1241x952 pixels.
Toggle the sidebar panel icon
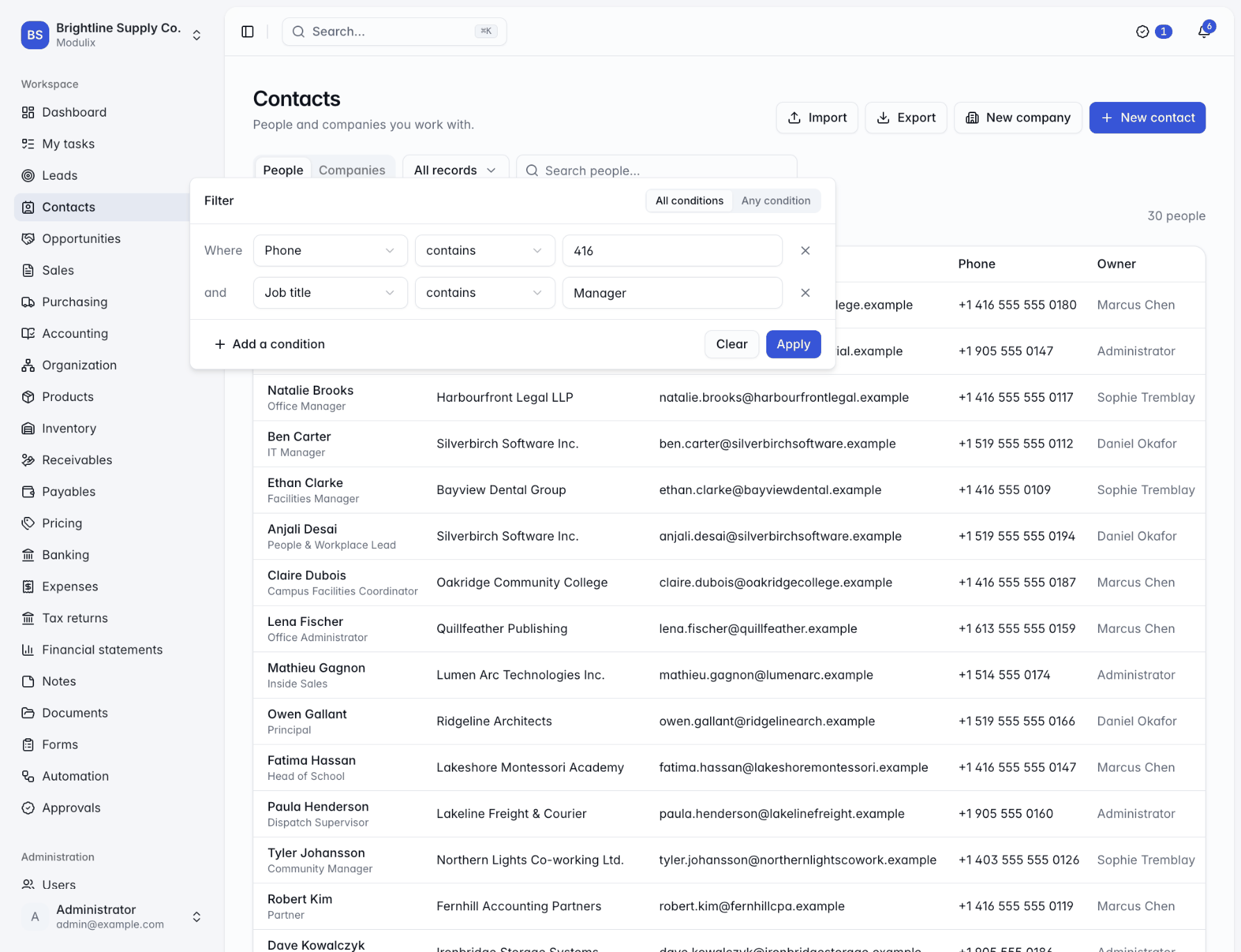248,31
